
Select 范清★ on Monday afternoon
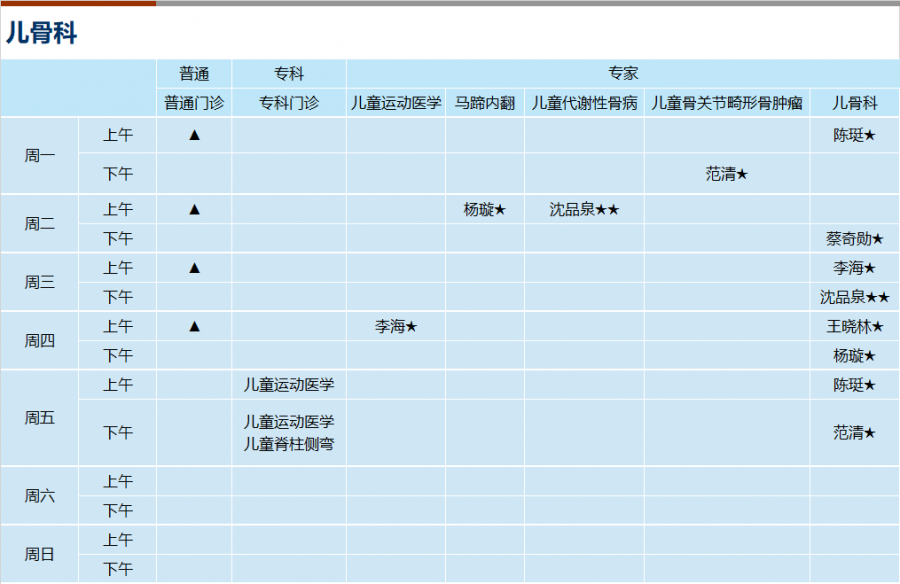[x=727, y=173]
